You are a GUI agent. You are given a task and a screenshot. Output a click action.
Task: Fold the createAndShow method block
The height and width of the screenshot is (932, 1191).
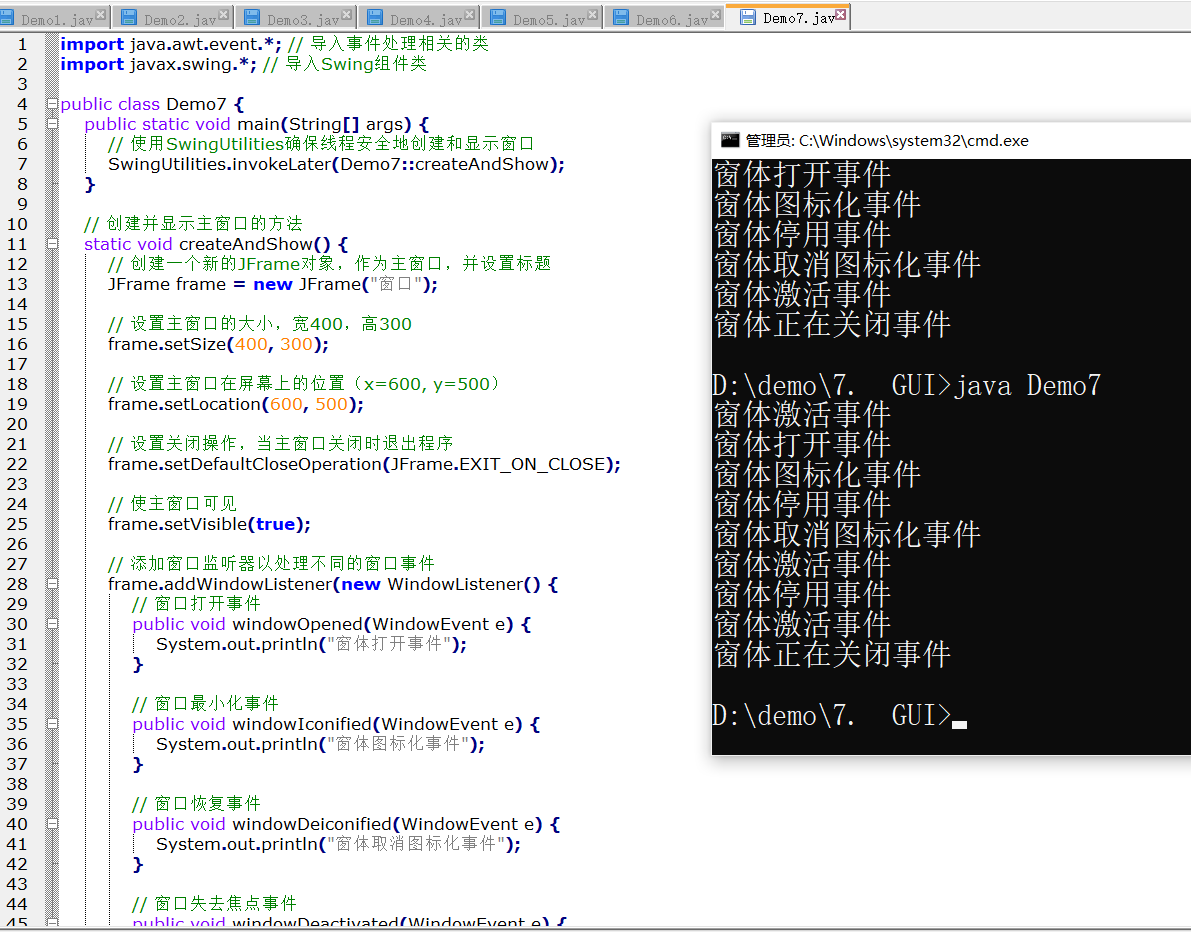tap(52, 244)
